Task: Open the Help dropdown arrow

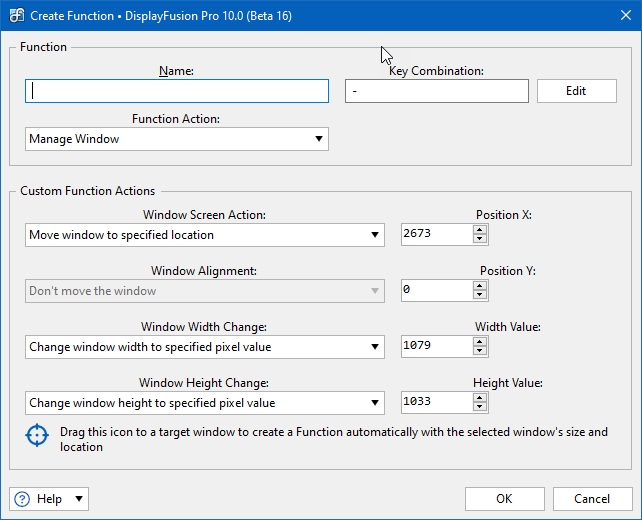Action: point(79,499)
